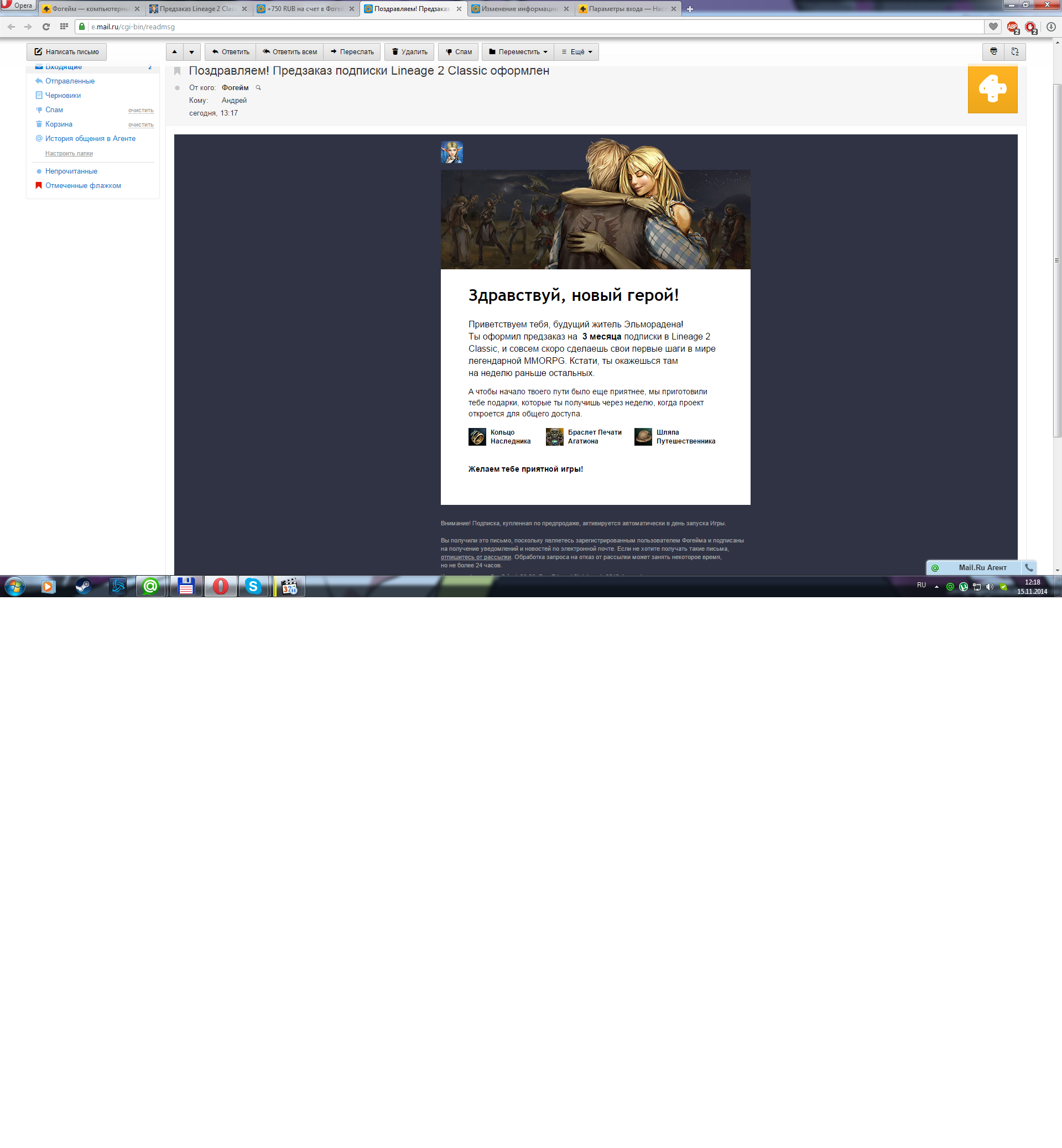Click the heart bookmark icon in address bar
This screenshot has height=1148, width=1062.
(992, 27)
